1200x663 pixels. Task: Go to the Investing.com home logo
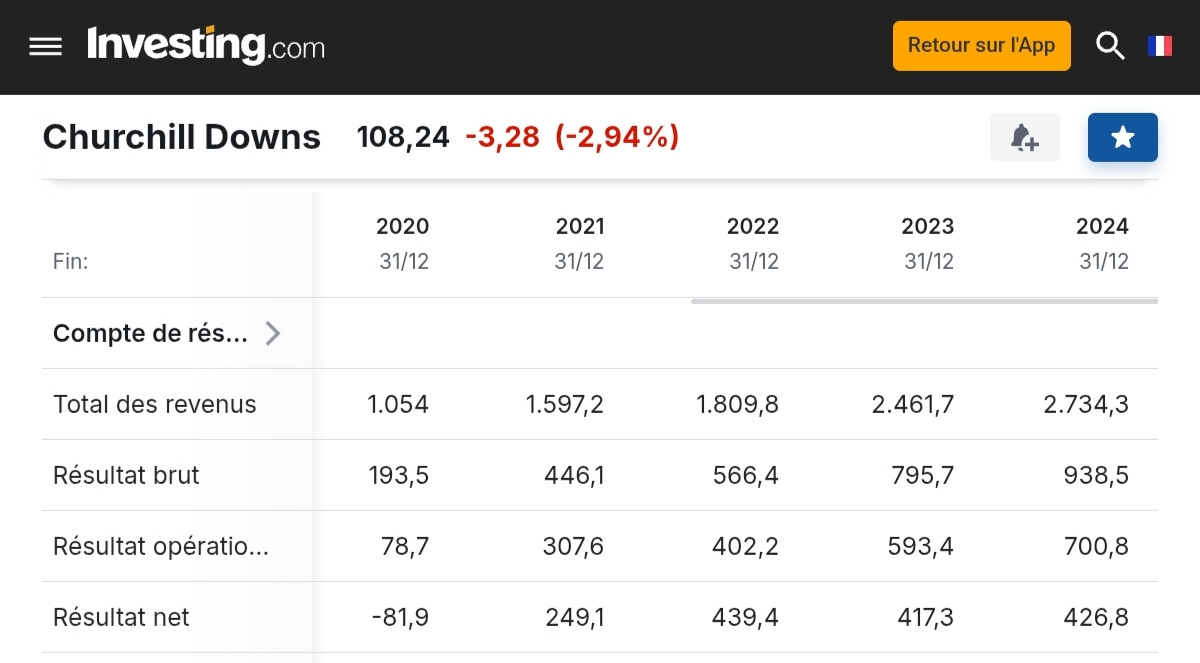[206, 45]
